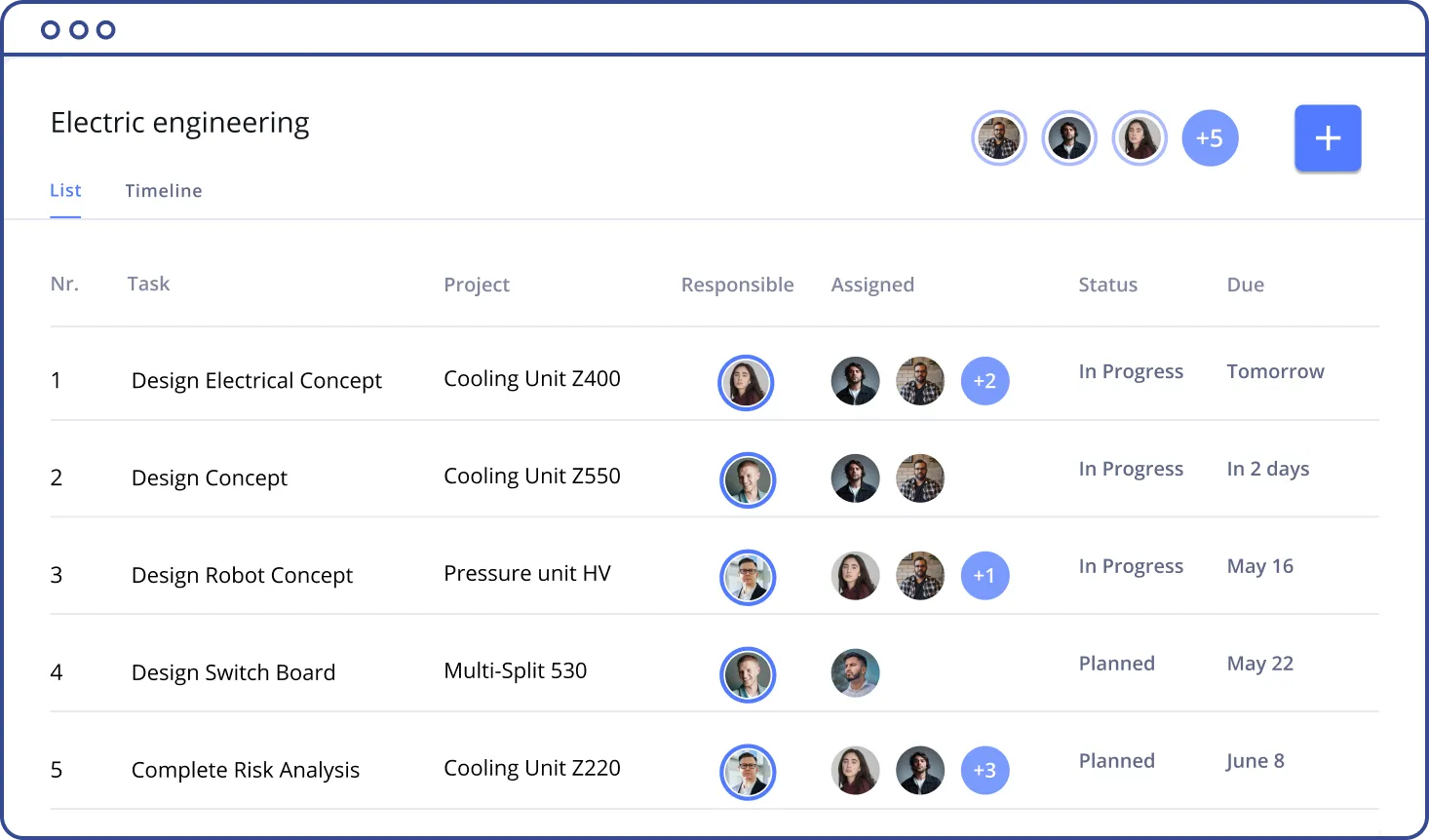Click the first team member avatar in header
This screenshot has width=1429, height=840.
coord(999,138)
